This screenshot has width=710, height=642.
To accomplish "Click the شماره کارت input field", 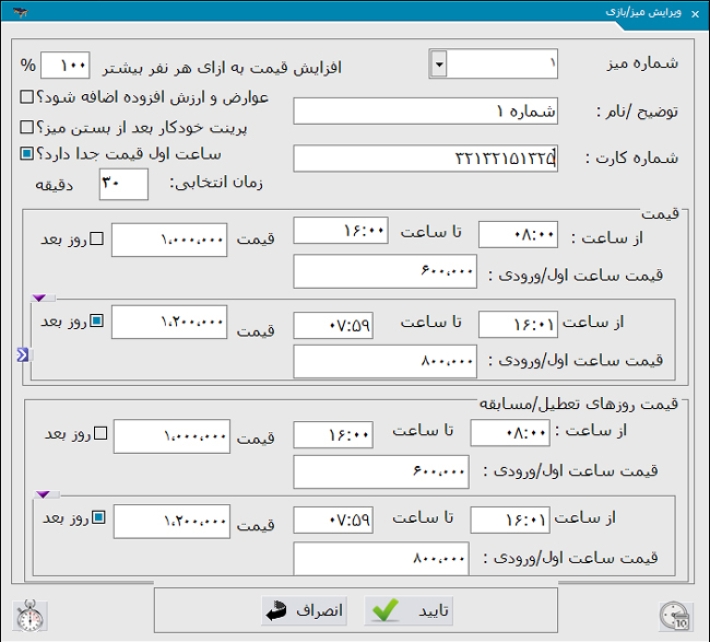I will (x=425, y=159).
